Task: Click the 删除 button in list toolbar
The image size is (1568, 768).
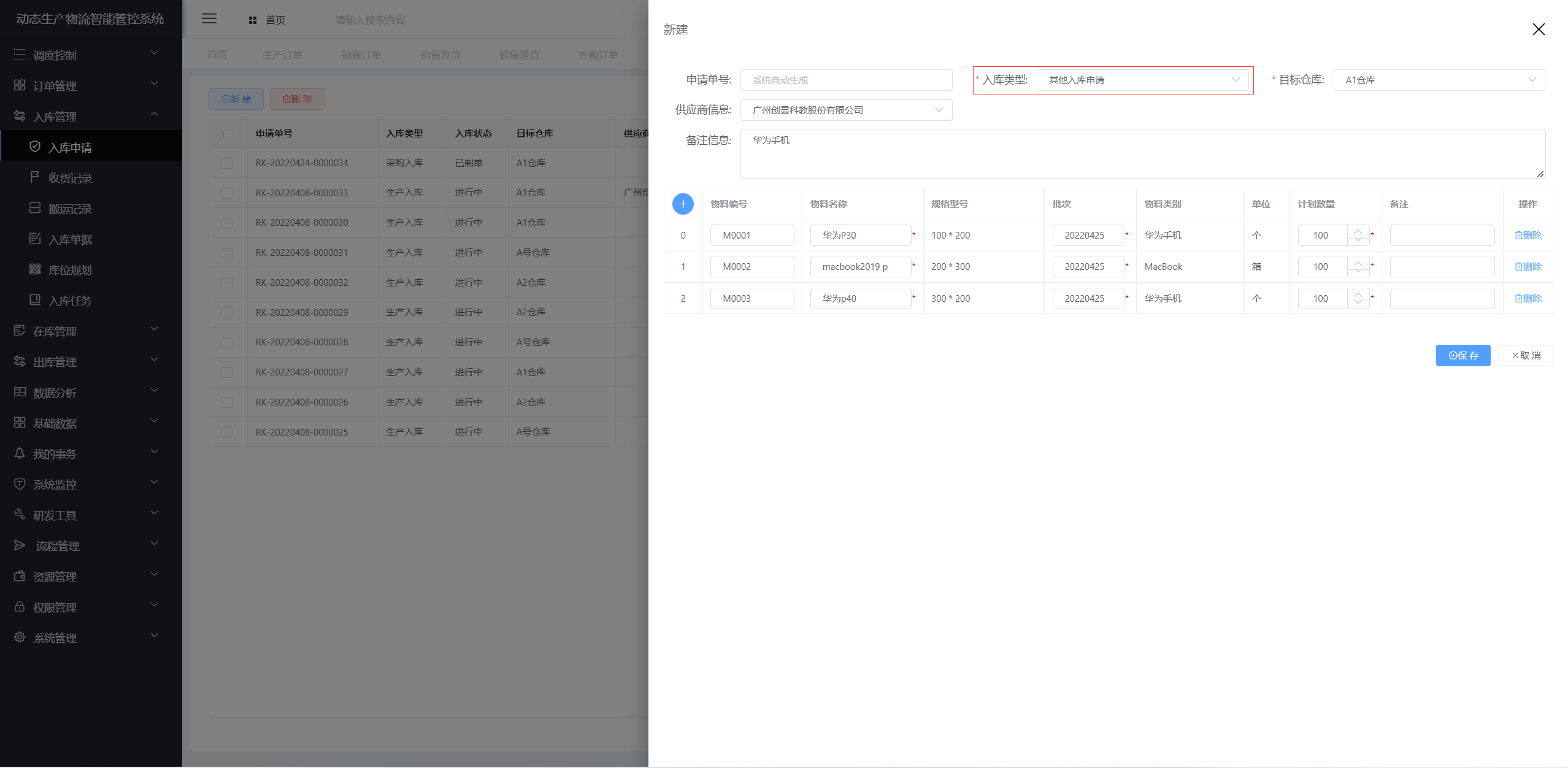Action: [297, 99]
